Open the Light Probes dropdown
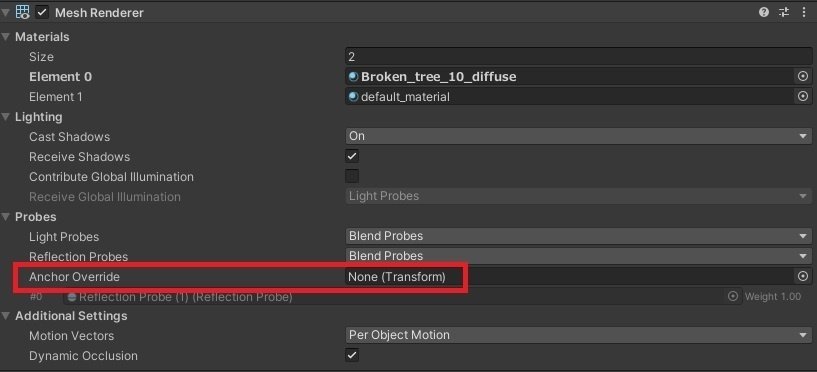The width and height of the screenshot is (817, 372). 578,236
